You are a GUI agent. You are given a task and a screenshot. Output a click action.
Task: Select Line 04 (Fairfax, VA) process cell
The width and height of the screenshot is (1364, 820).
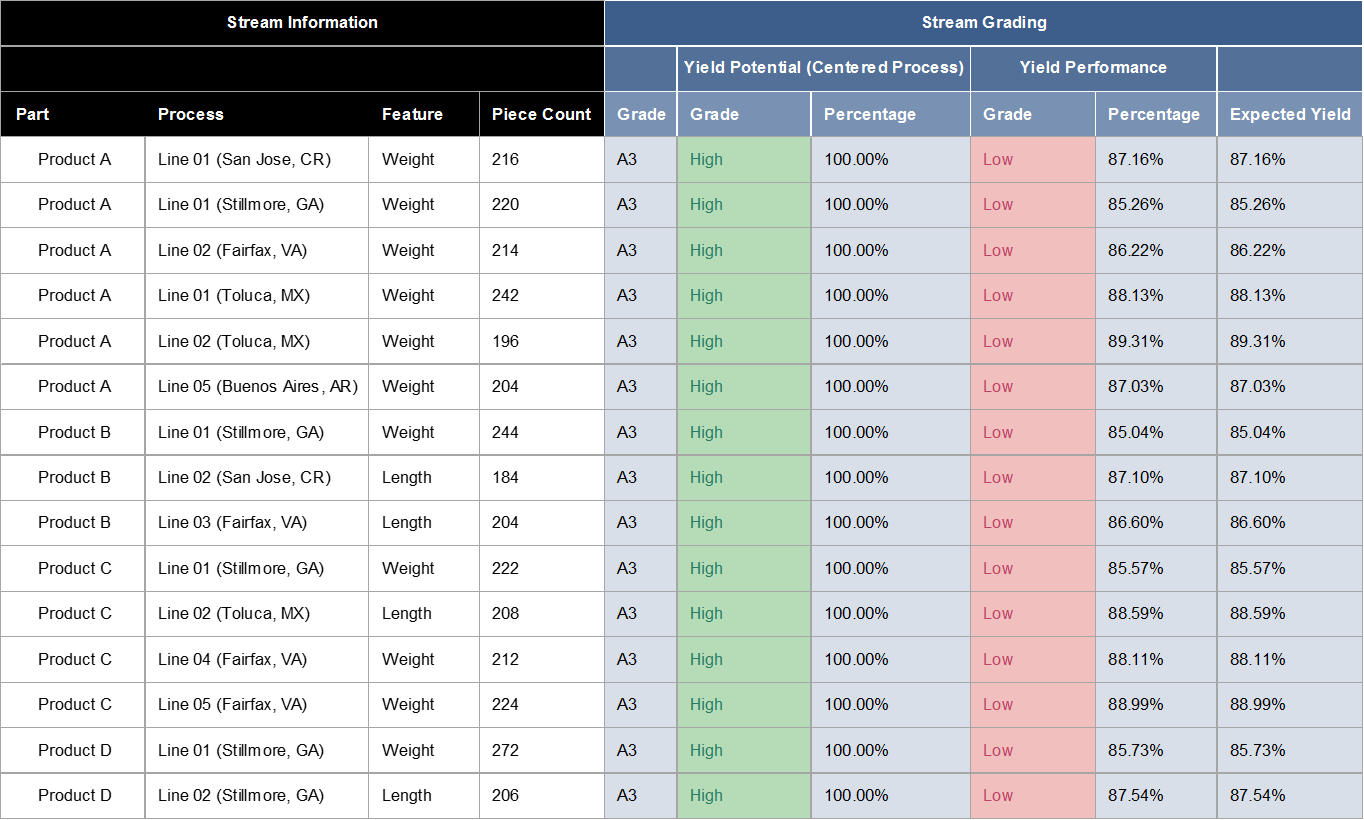[232, 659]
